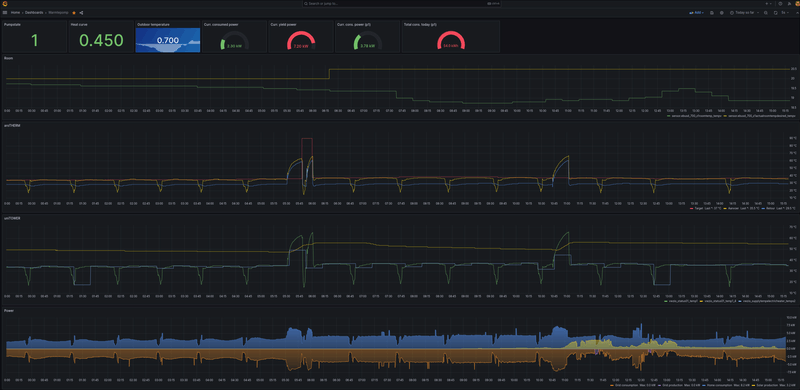Screen dimensions: 800x390
Task: Click the Warmtepomp breadcrumb
Action: (59, 12)
